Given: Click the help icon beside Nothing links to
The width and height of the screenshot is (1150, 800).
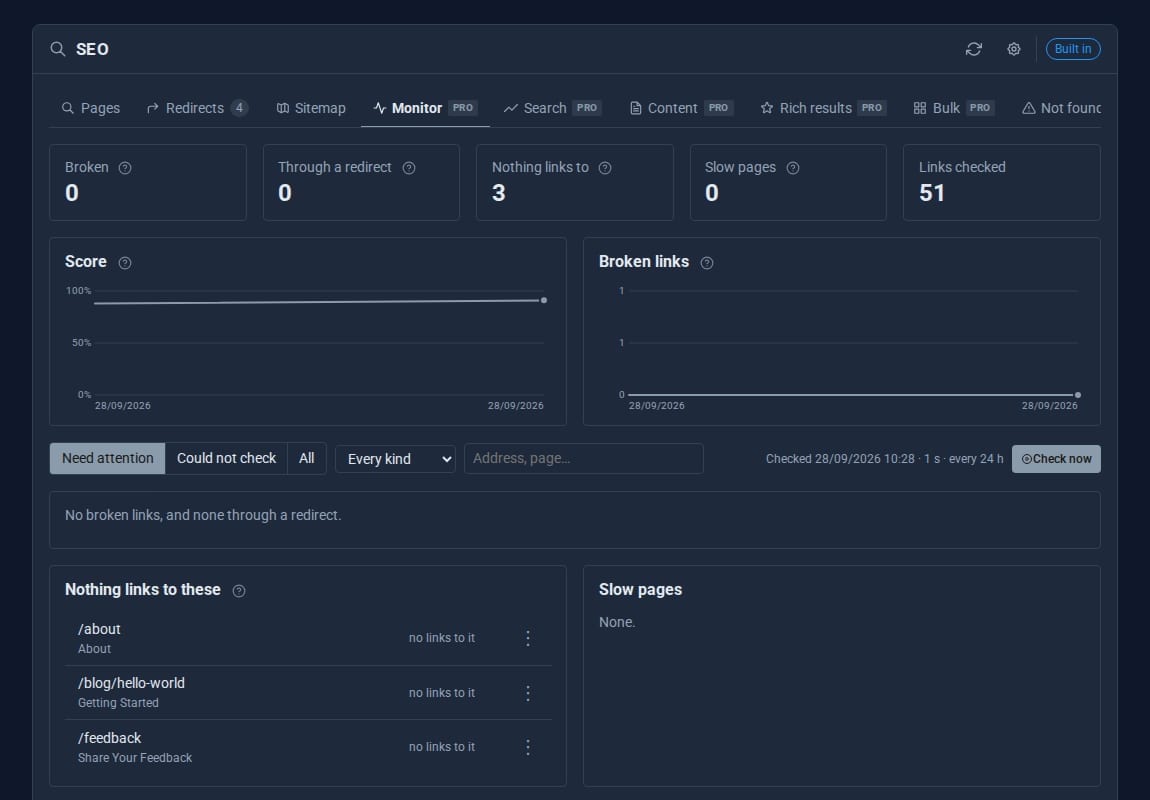Looking at the screenshot, I should (x=605, y=168).
